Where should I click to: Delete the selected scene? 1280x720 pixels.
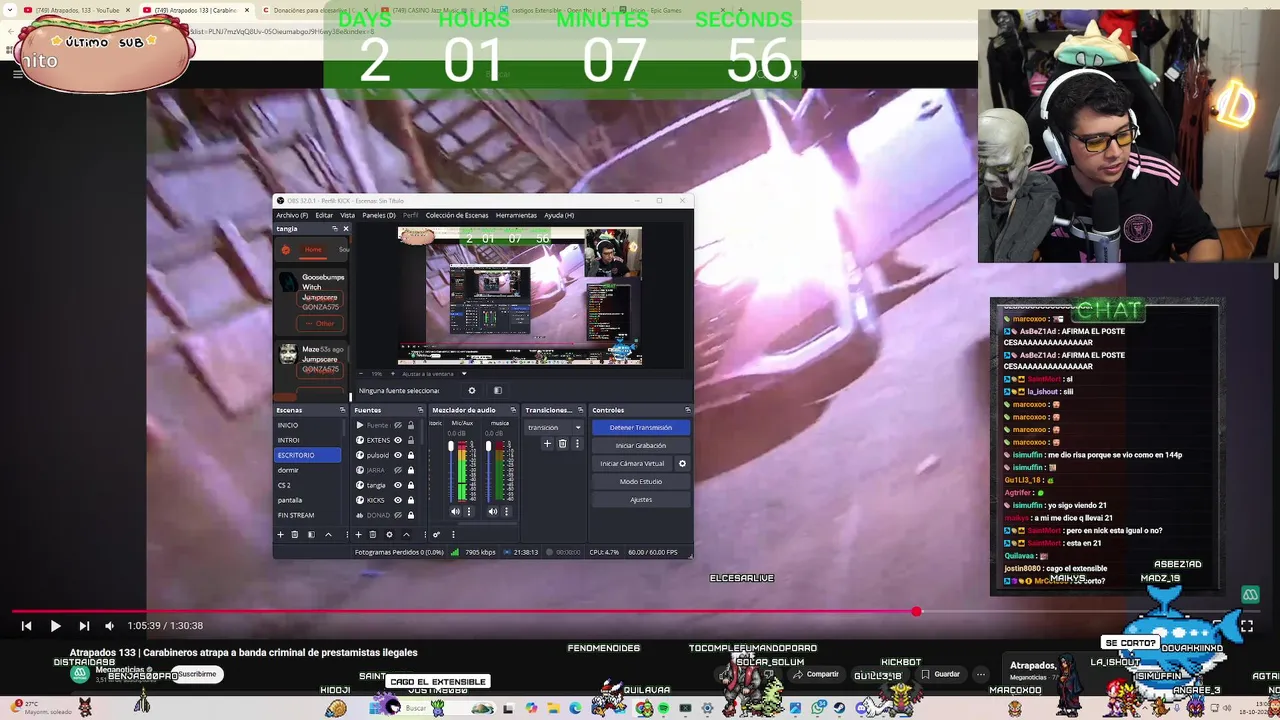point(295,535)
